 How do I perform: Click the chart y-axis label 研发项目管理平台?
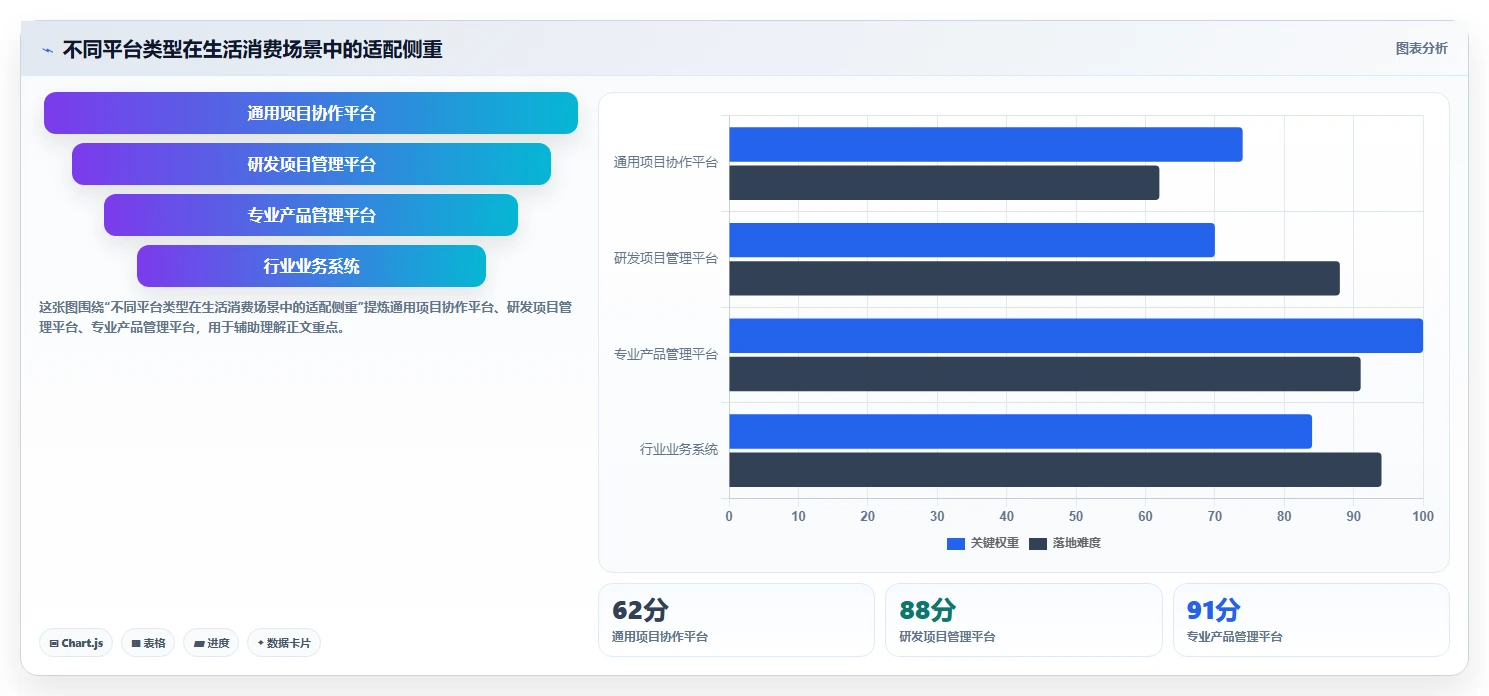pyautogui.click(x=666, y=258)
